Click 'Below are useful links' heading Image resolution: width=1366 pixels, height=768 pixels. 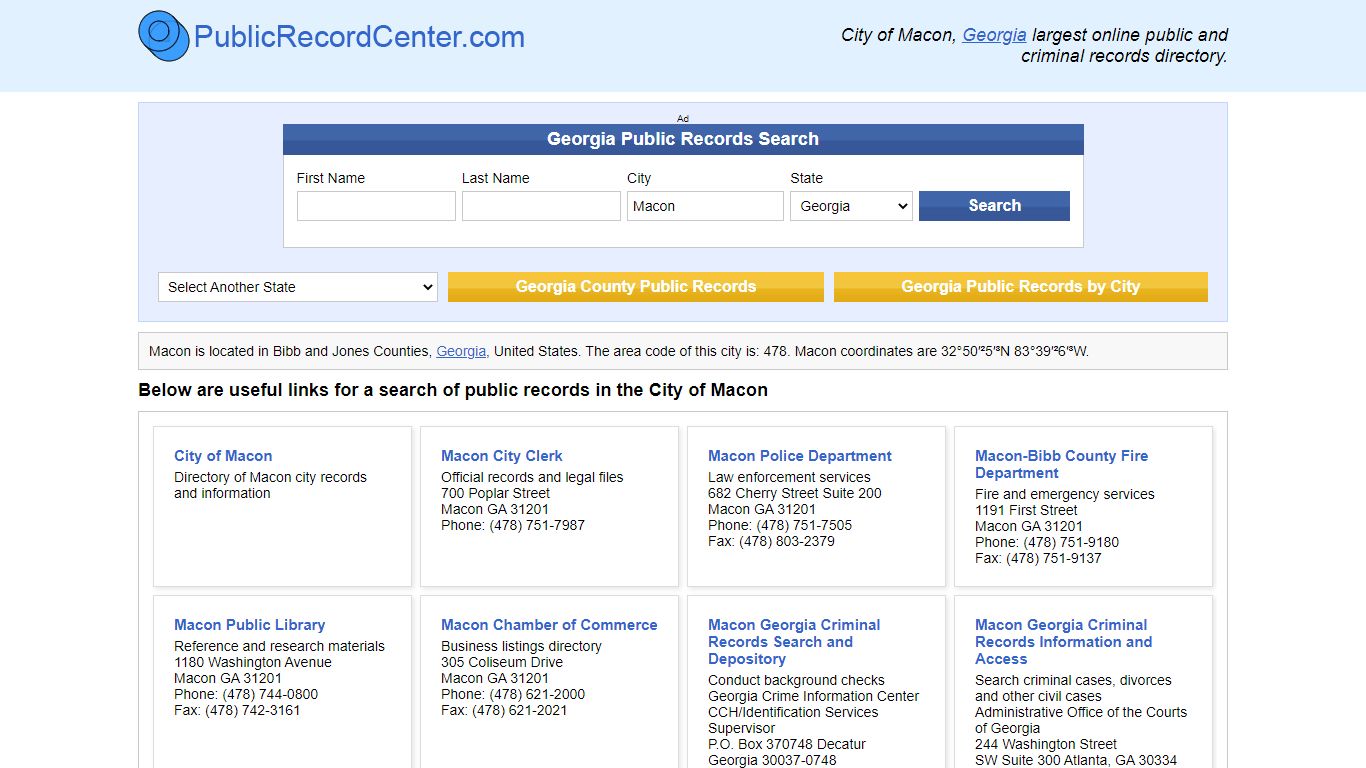pos(453,390)
